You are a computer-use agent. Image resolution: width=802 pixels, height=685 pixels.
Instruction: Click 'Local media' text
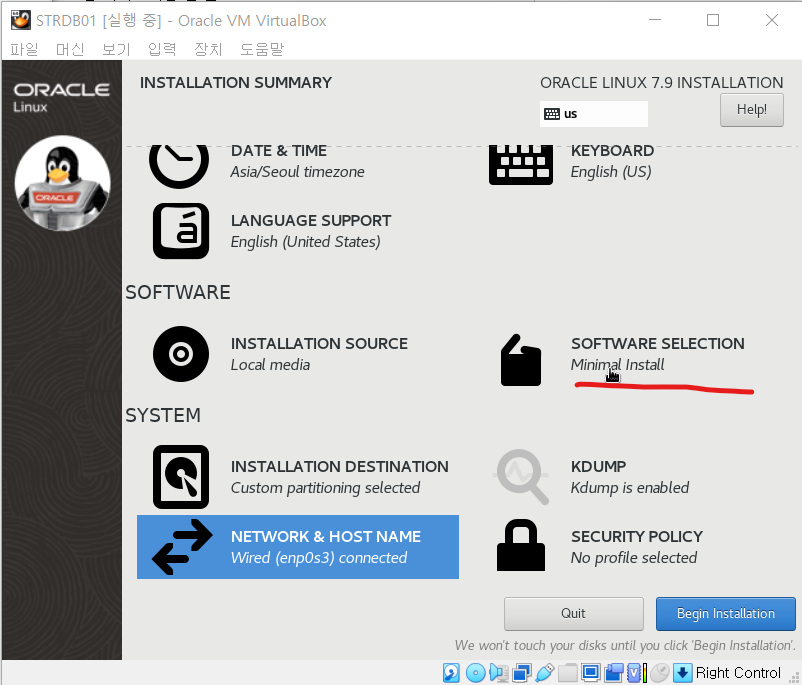pyautogui.click(x=270, y=365)
